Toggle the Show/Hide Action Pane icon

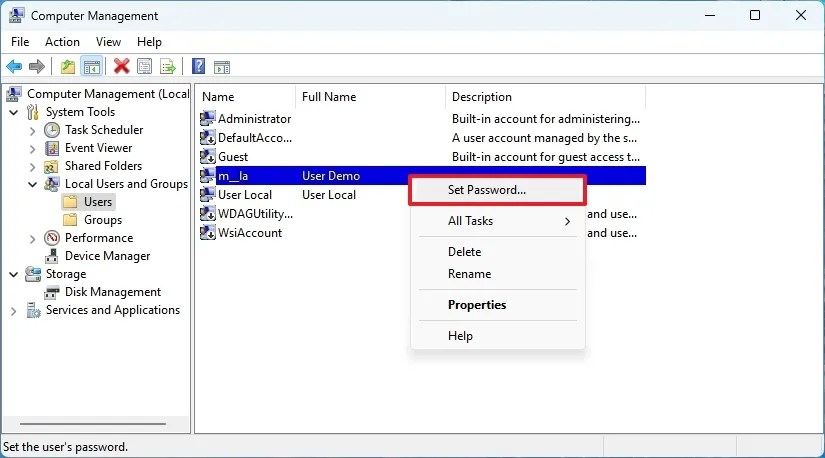pyautogui.click(x=222, y=67)
